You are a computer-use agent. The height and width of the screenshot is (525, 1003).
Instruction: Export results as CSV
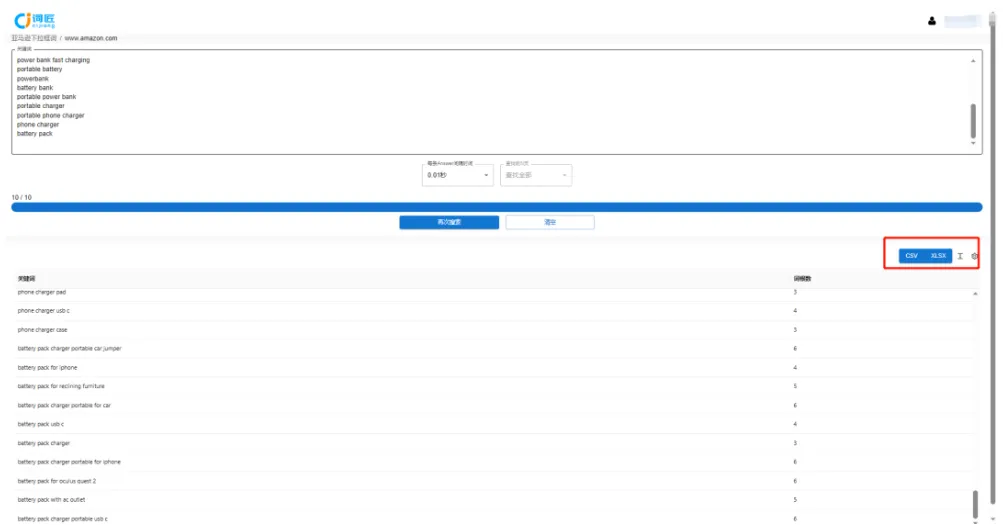click(912, 256)
